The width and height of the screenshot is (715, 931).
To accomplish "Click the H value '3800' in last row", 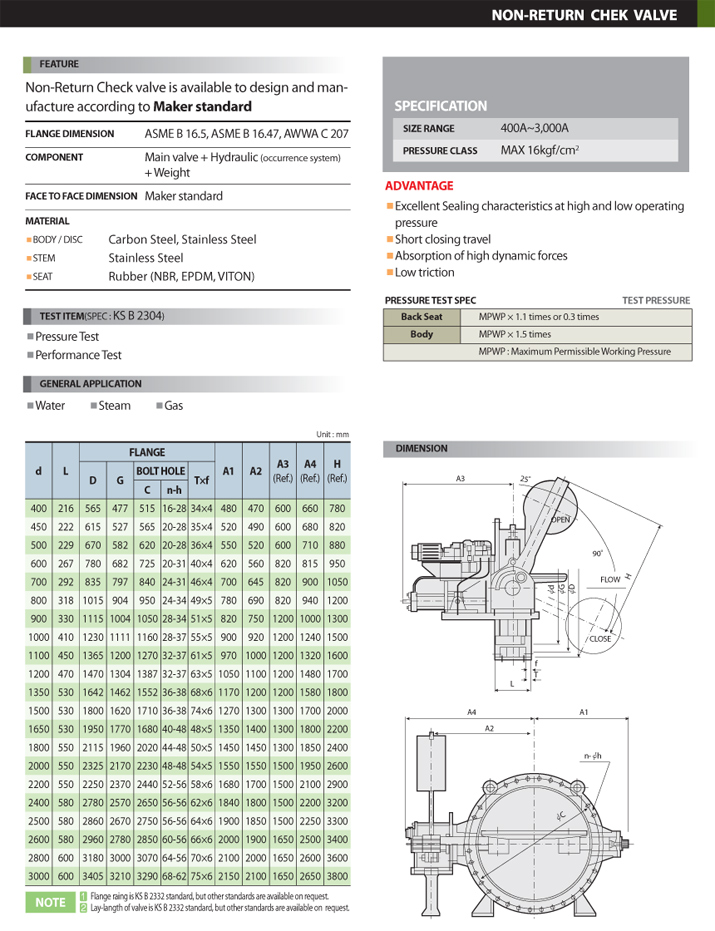I will pyautogui.click(x=337, y=876).
